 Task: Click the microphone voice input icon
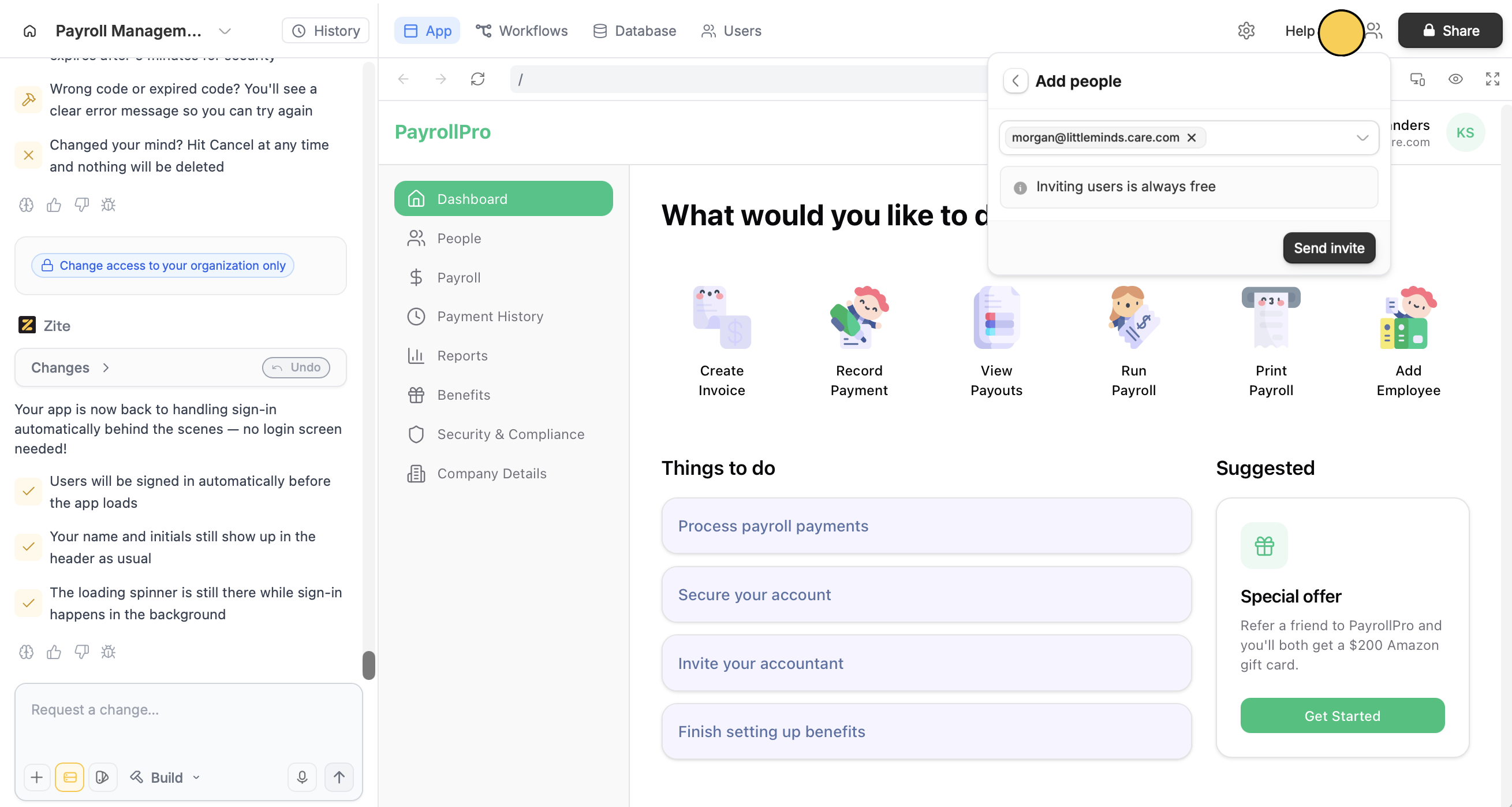(302, 777)
